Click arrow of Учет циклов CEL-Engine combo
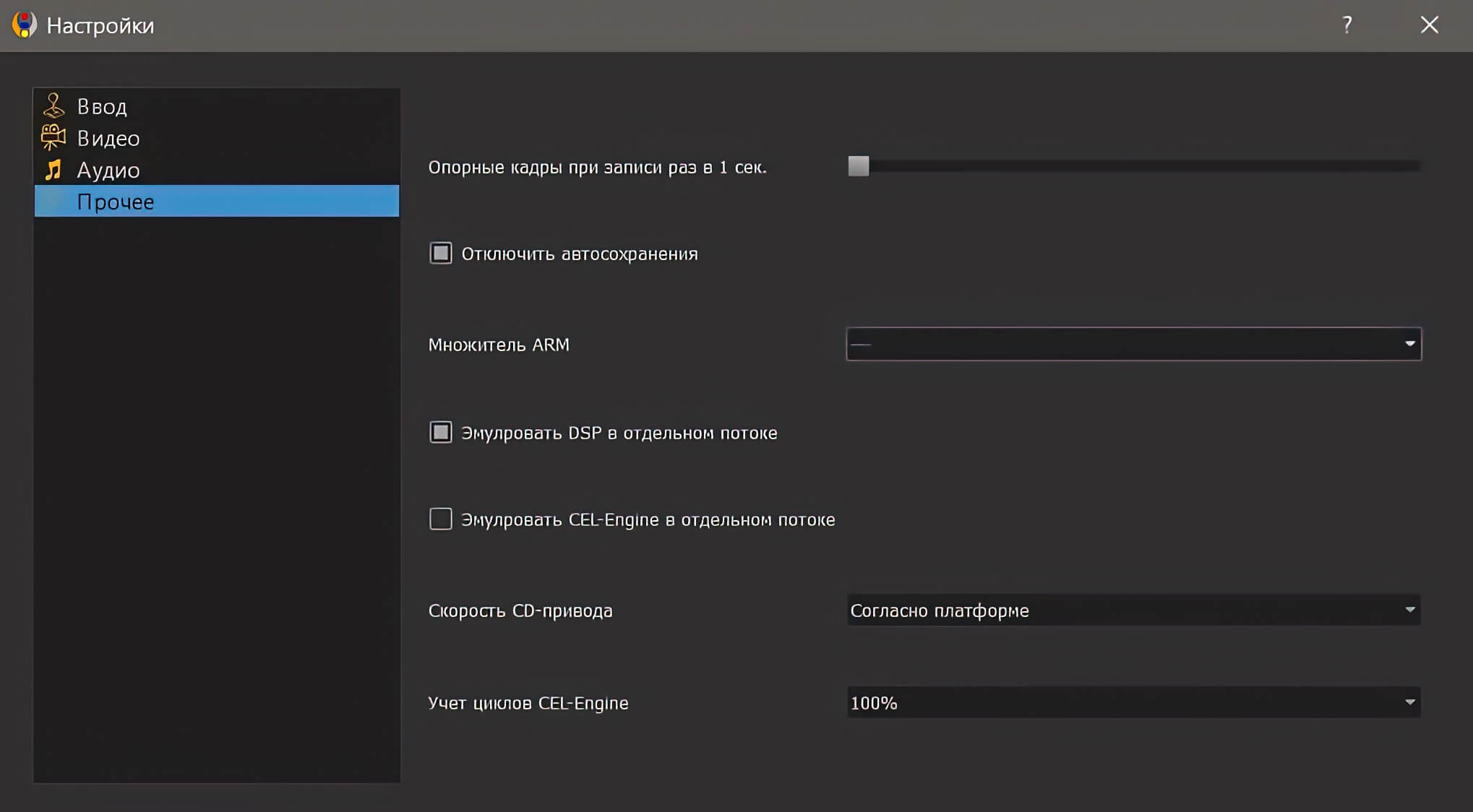 (x=1409, y=702)
